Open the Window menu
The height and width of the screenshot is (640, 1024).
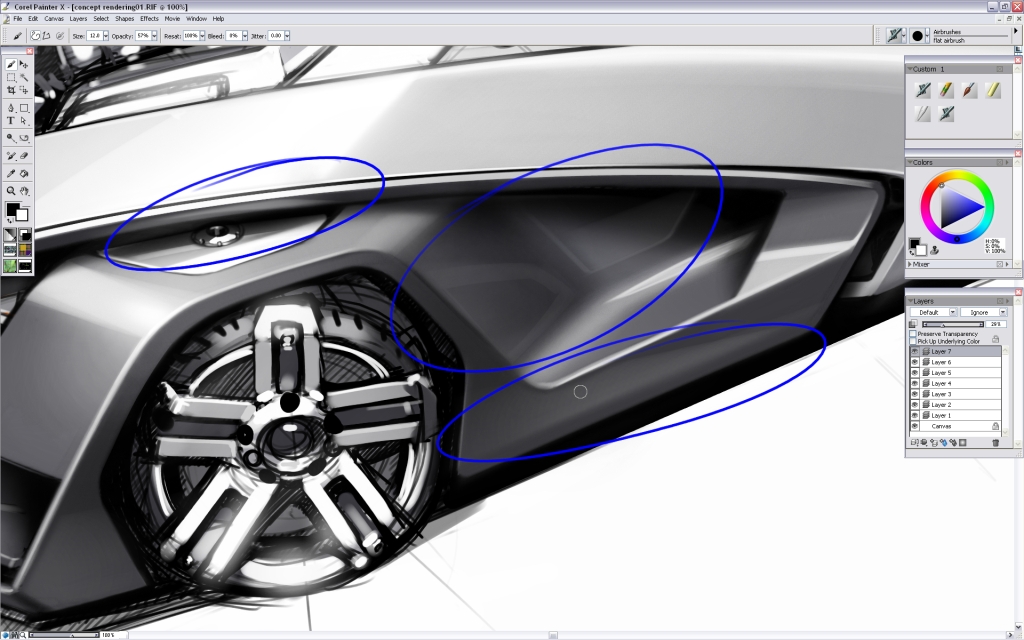[x=197, y=18]
